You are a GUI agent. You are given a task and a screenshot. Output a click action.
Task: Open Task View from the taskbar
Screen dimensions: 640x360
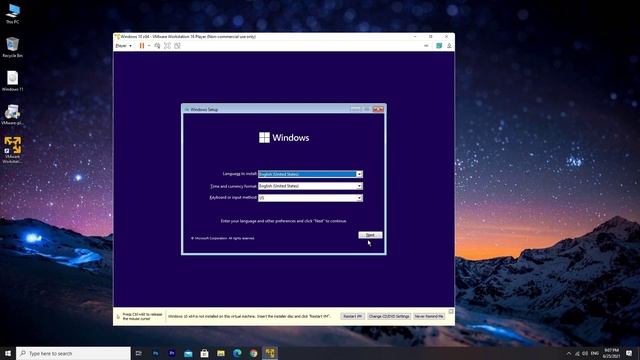coord(139,353)
